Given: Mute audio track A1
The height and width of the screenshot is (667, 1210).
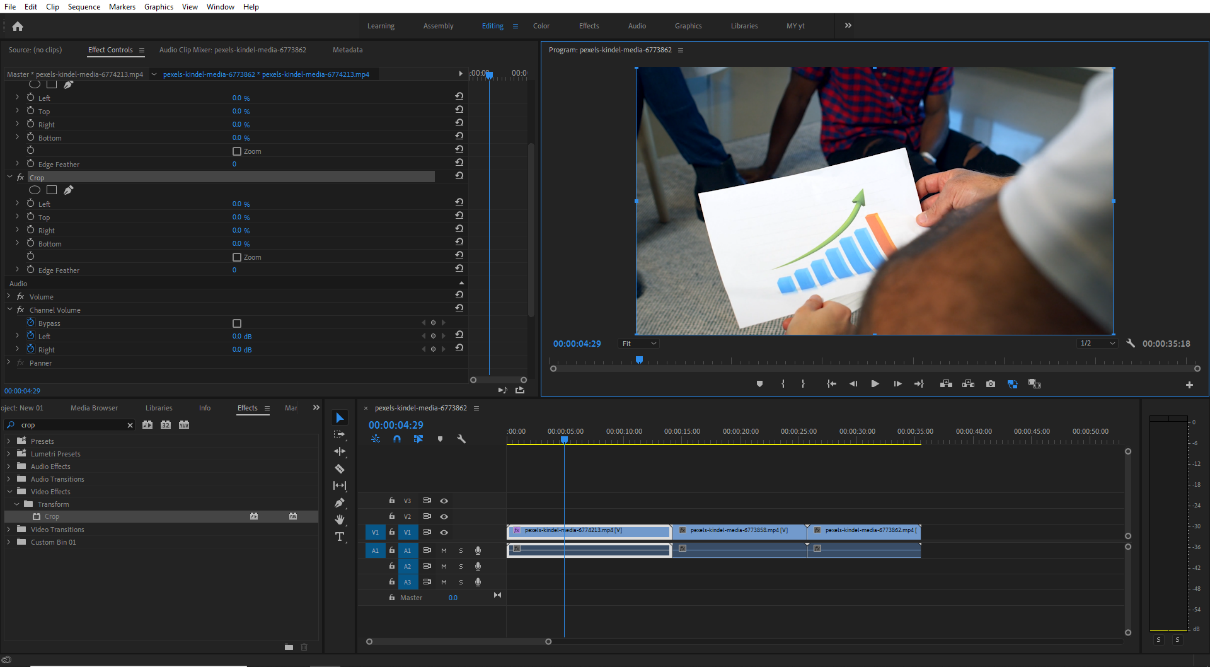Looking at the screenshot, I should (444, 551).
